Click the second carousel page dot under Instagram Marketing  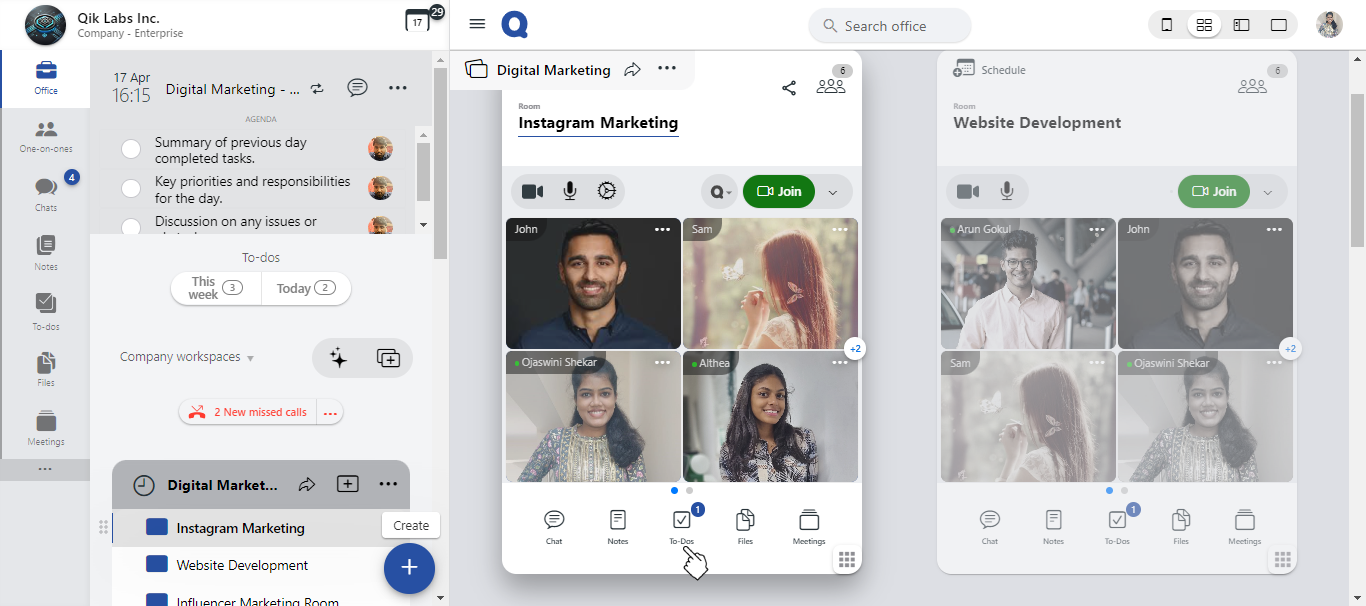click(x=689, y=491)
